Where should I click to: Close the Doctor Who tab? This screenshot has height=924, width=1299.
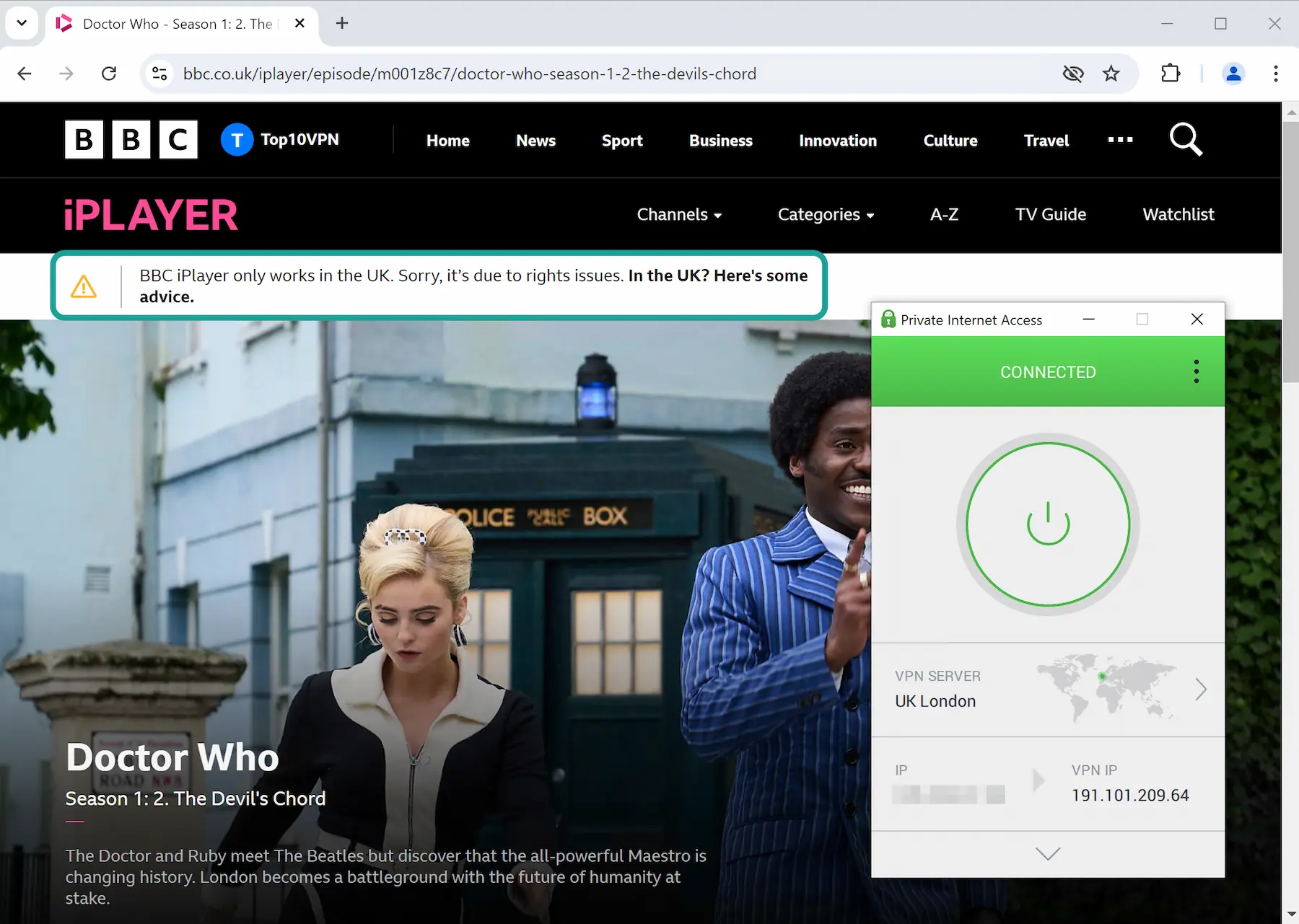click(x=299, y=23)
